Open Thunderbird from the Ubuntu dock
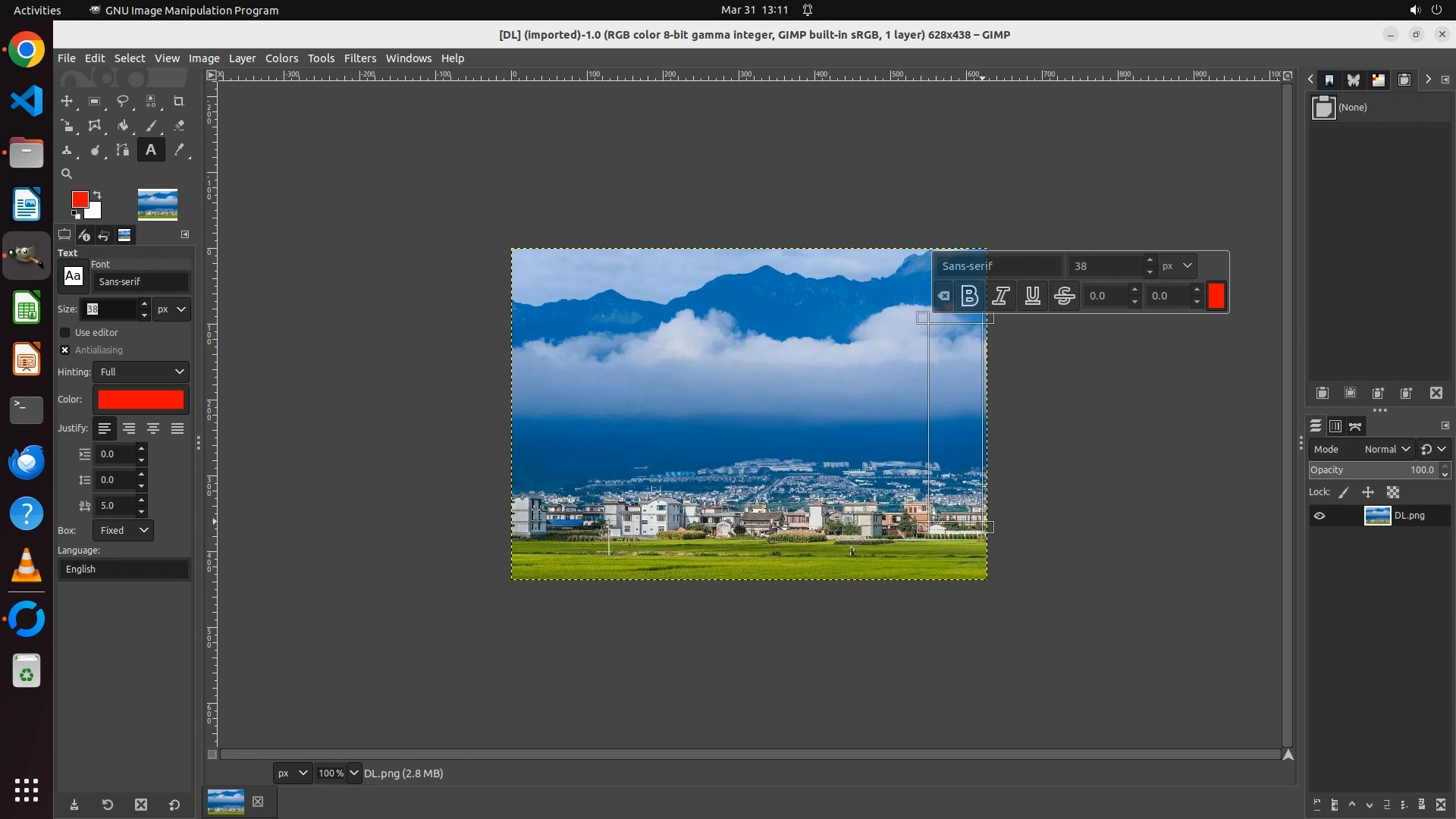This screenshot has width=1456, height=819. pyautogui.click(x=27, y=462)
